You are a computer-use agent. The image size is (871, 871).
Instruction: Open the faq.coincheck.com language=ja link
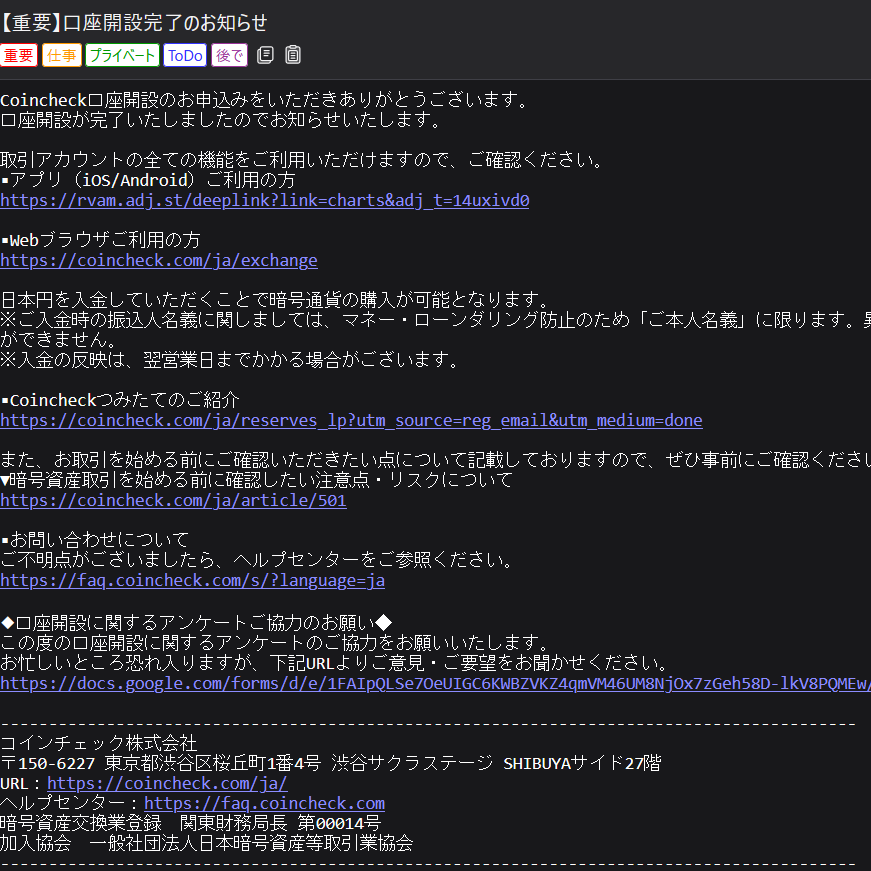click(192, 580)
